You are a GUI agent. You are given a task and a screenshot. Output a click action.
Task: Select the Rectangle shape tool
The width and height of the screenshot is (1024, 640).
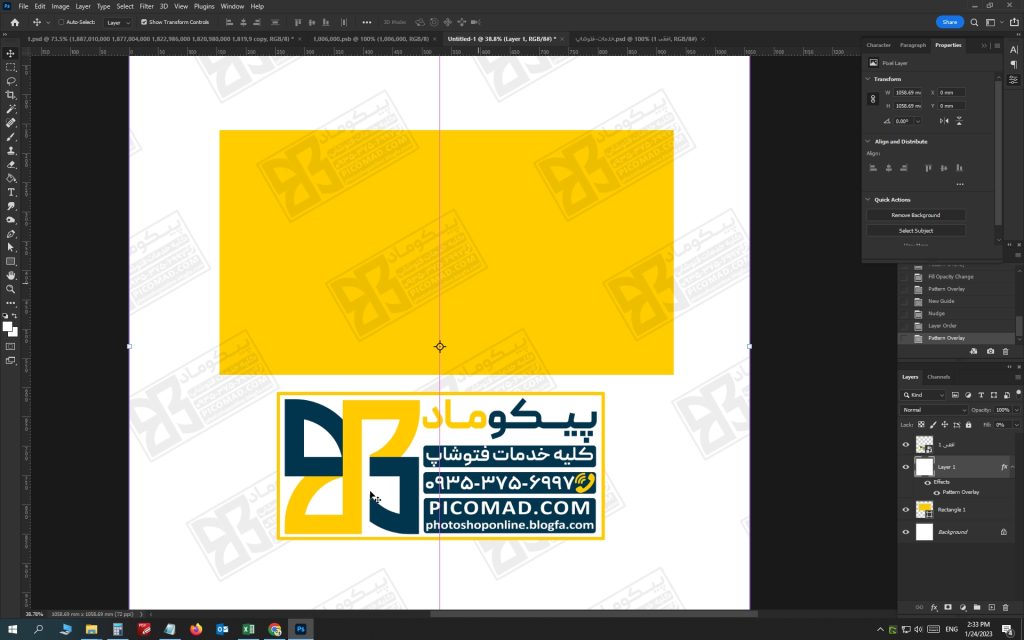pyautogui.click(x=10, y=261)
